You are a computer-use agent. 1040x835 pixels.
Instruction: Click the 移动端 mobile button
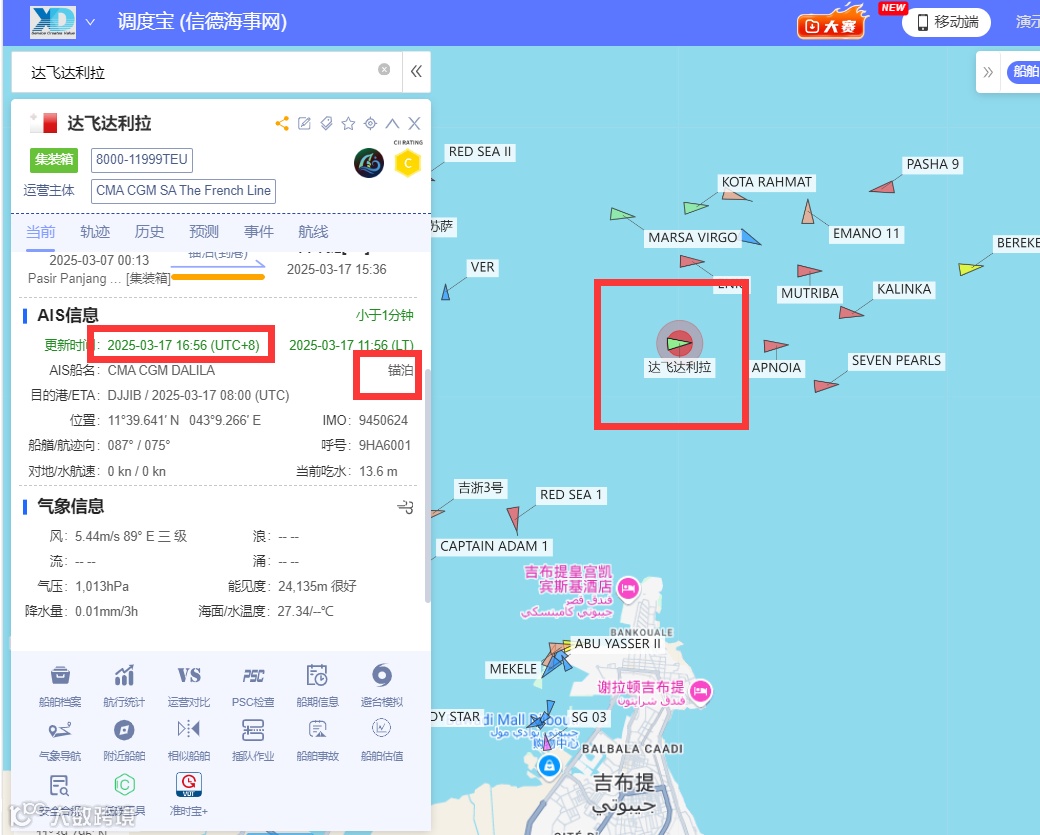[x=946, y=23]
